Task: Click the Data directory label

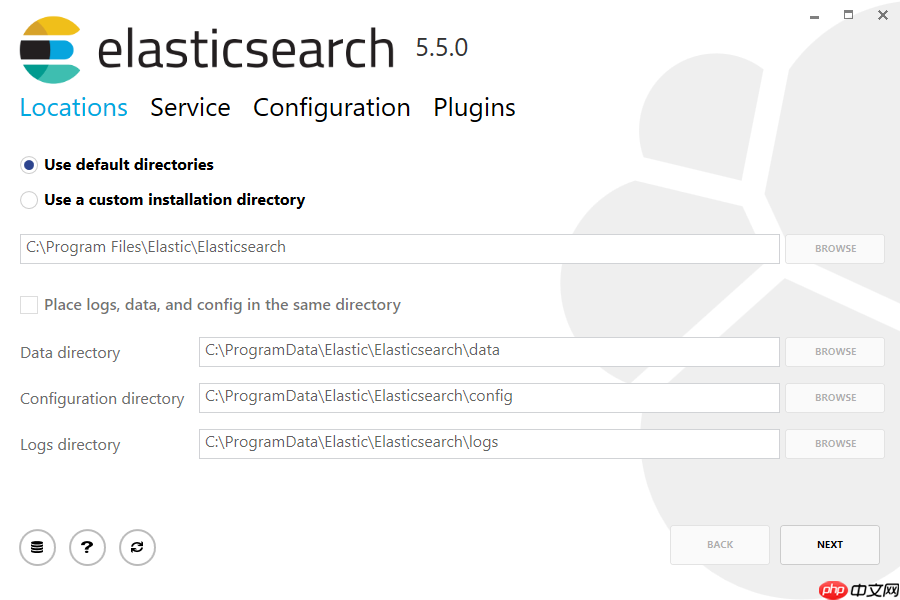Action: pos(70,353)
